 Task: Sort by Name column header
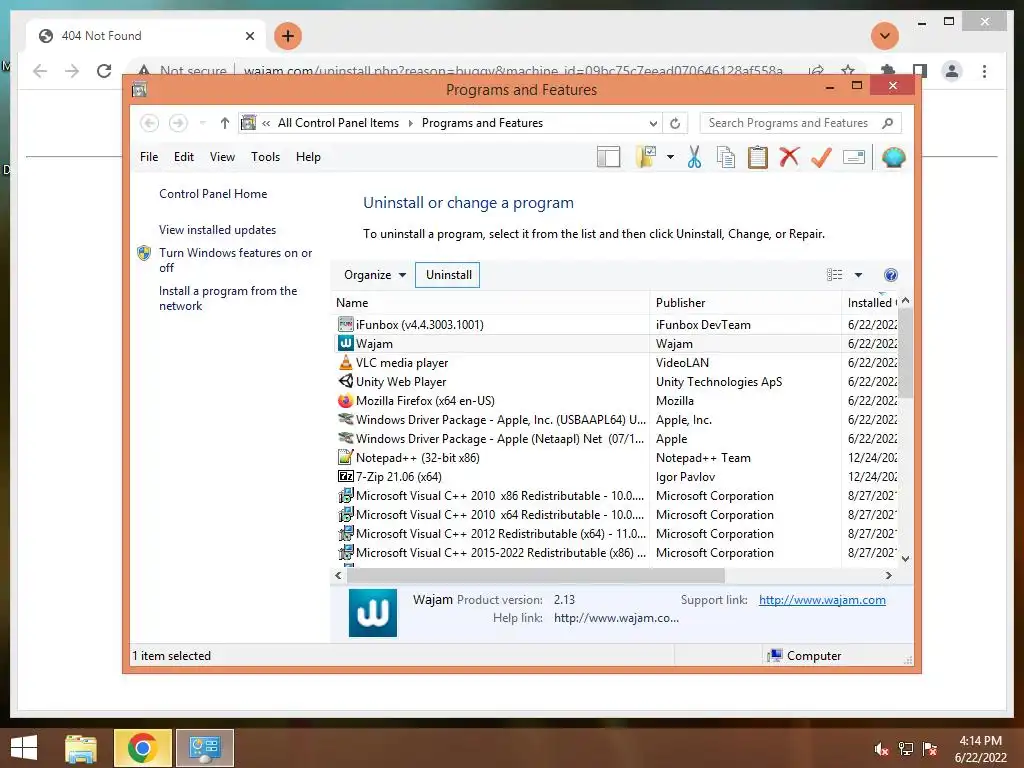[490, 303]
